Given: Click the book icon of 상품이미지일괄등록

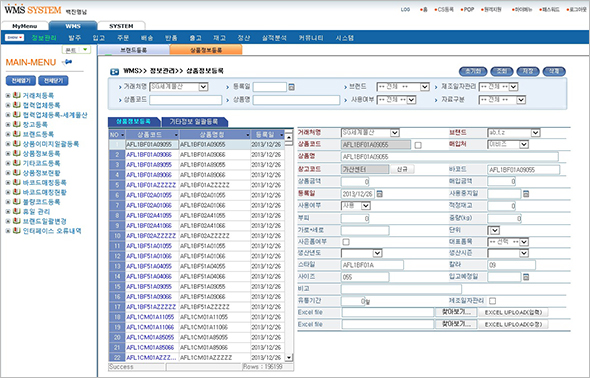Looking at the screenshot, I should click(x=17, y=144).
